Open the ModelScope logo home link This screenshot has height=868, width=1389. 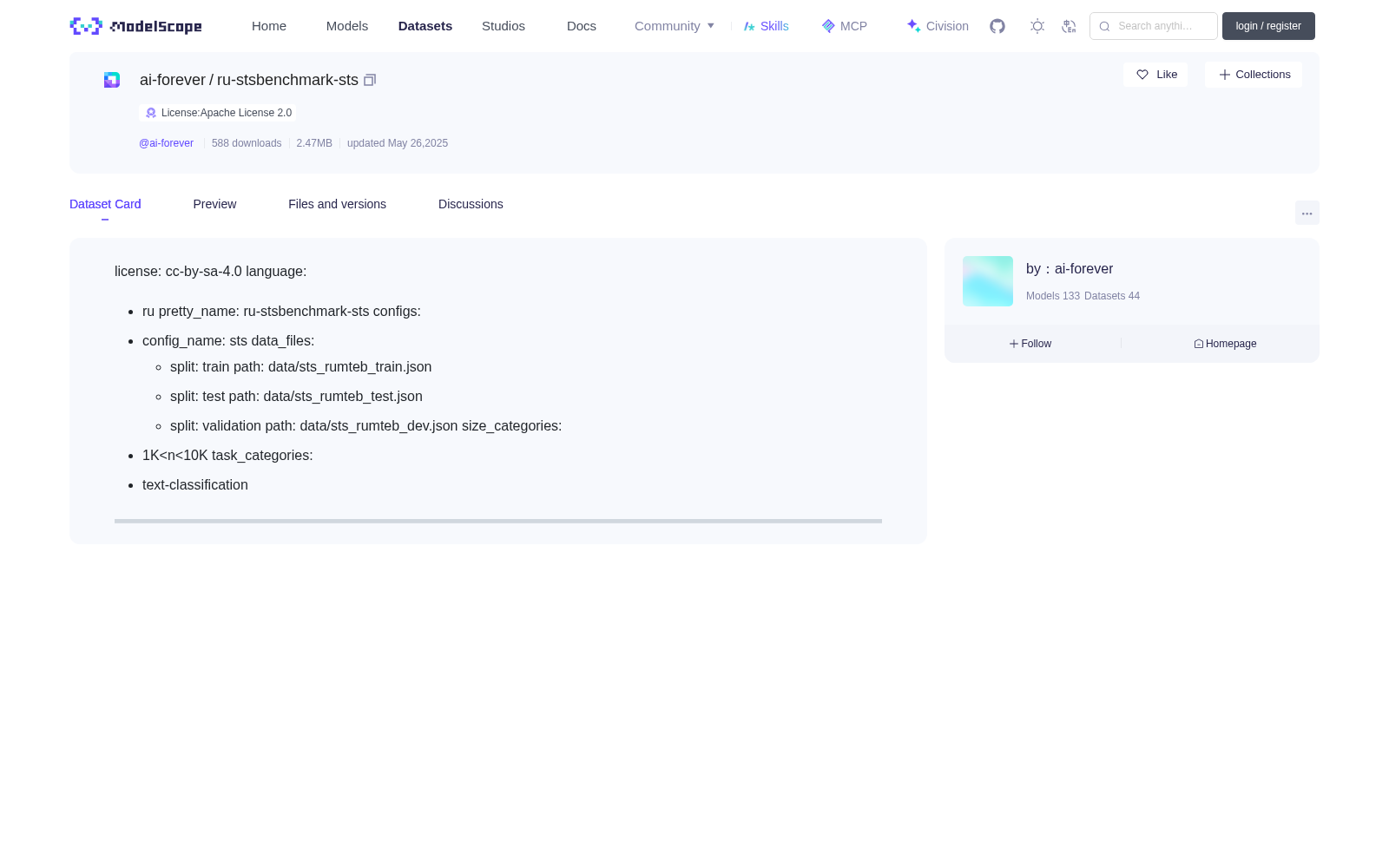point(135,26)
